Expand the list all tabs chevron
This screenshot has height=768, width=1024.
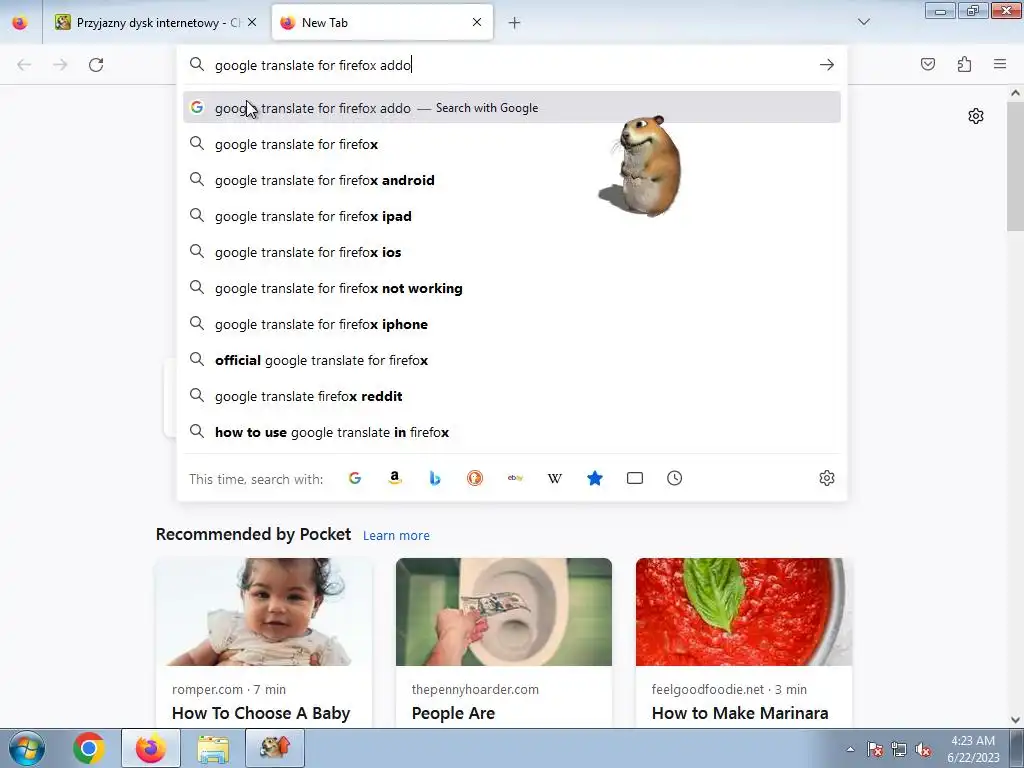pos(864,22)
